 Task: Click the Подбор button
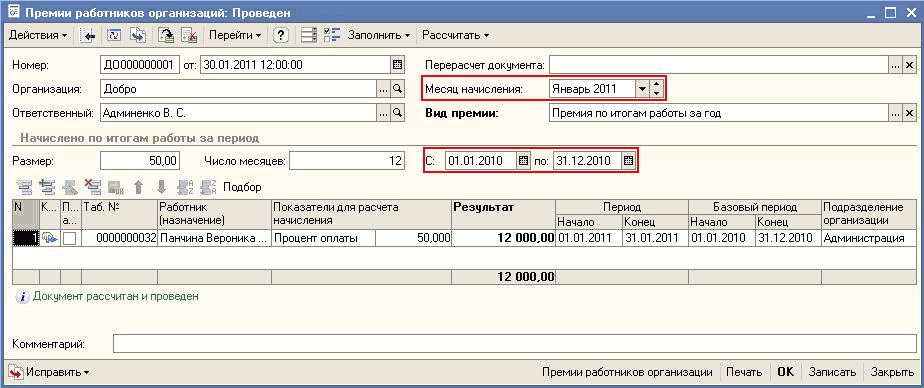click(242, 188)
